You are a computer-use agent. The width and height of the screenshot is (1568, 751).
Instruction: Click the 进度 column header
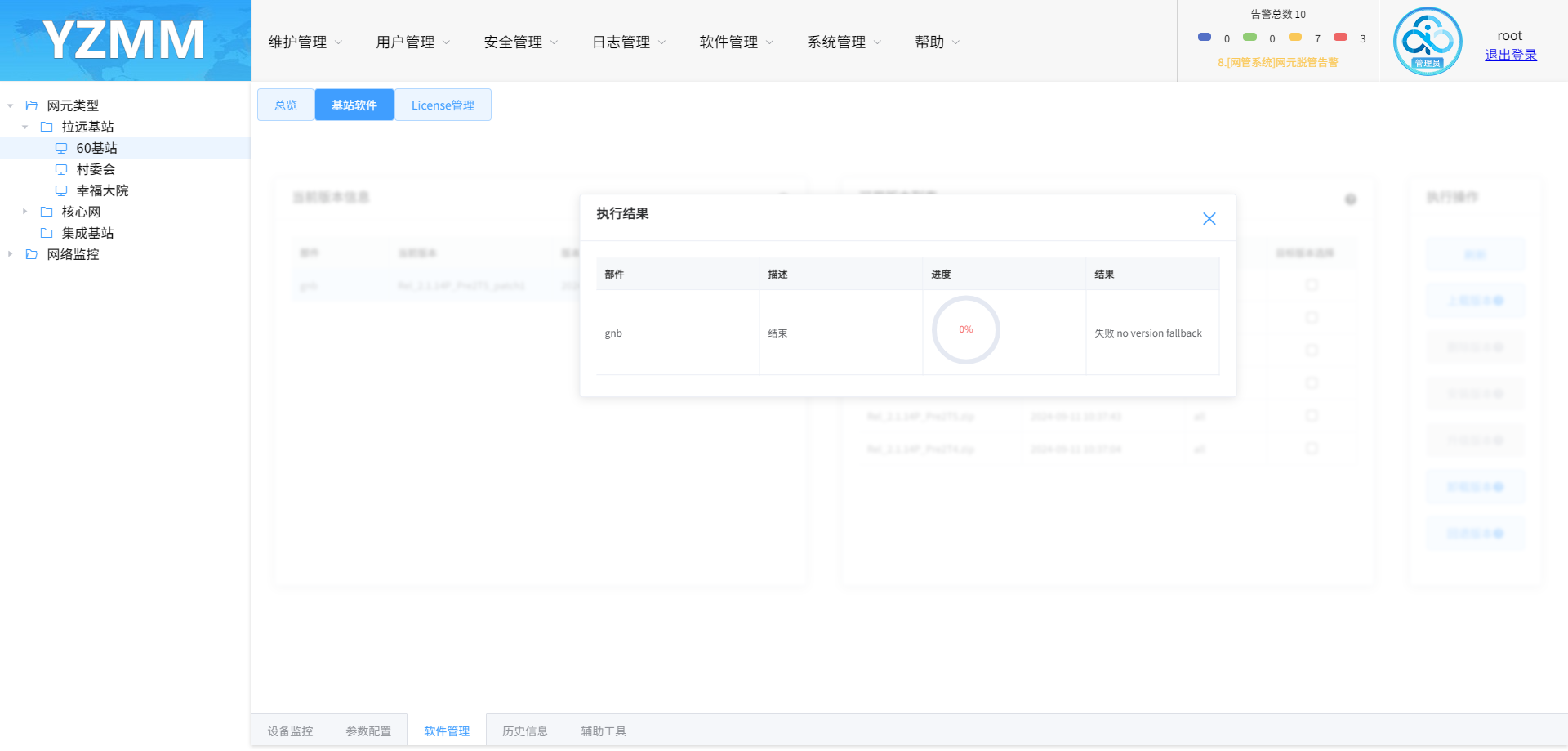(1004, 274)
